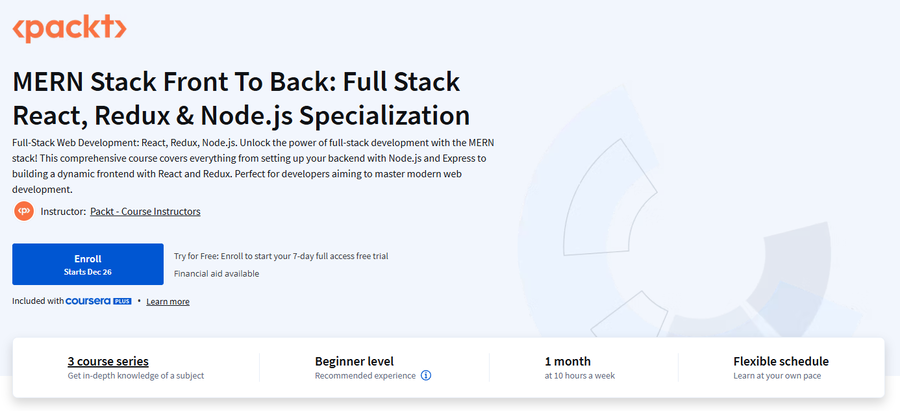Click 'Learn at your own pace' text
This screenshot has height=411, width=900.
click(777, 376)
